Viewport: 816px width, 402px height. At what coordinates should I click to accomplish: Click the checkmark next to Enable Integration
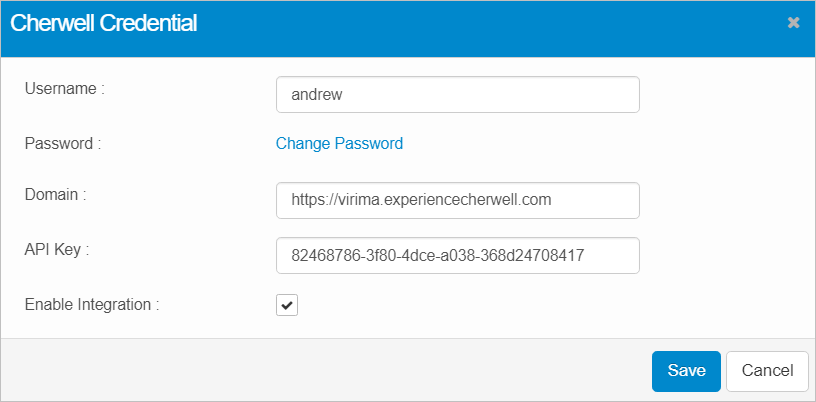(x=287, y=306)
